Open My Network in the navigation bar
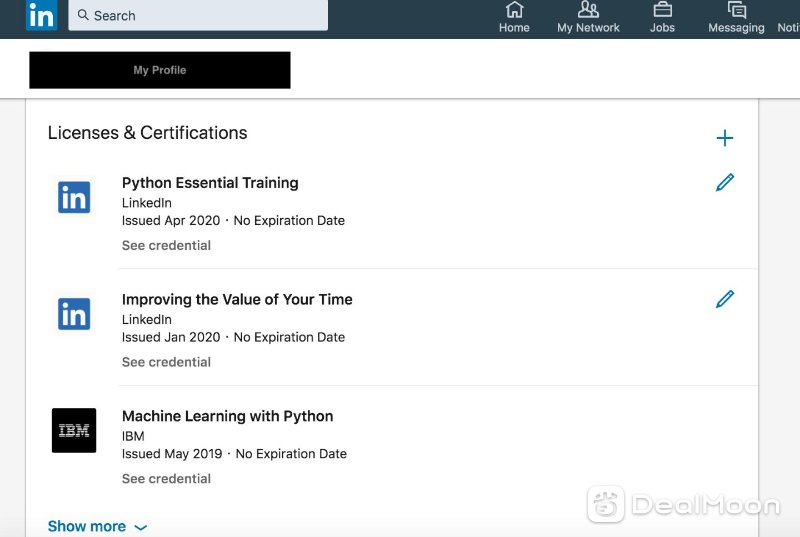The width and height of the screenshot is (800, 537). [x=588, y=17]
